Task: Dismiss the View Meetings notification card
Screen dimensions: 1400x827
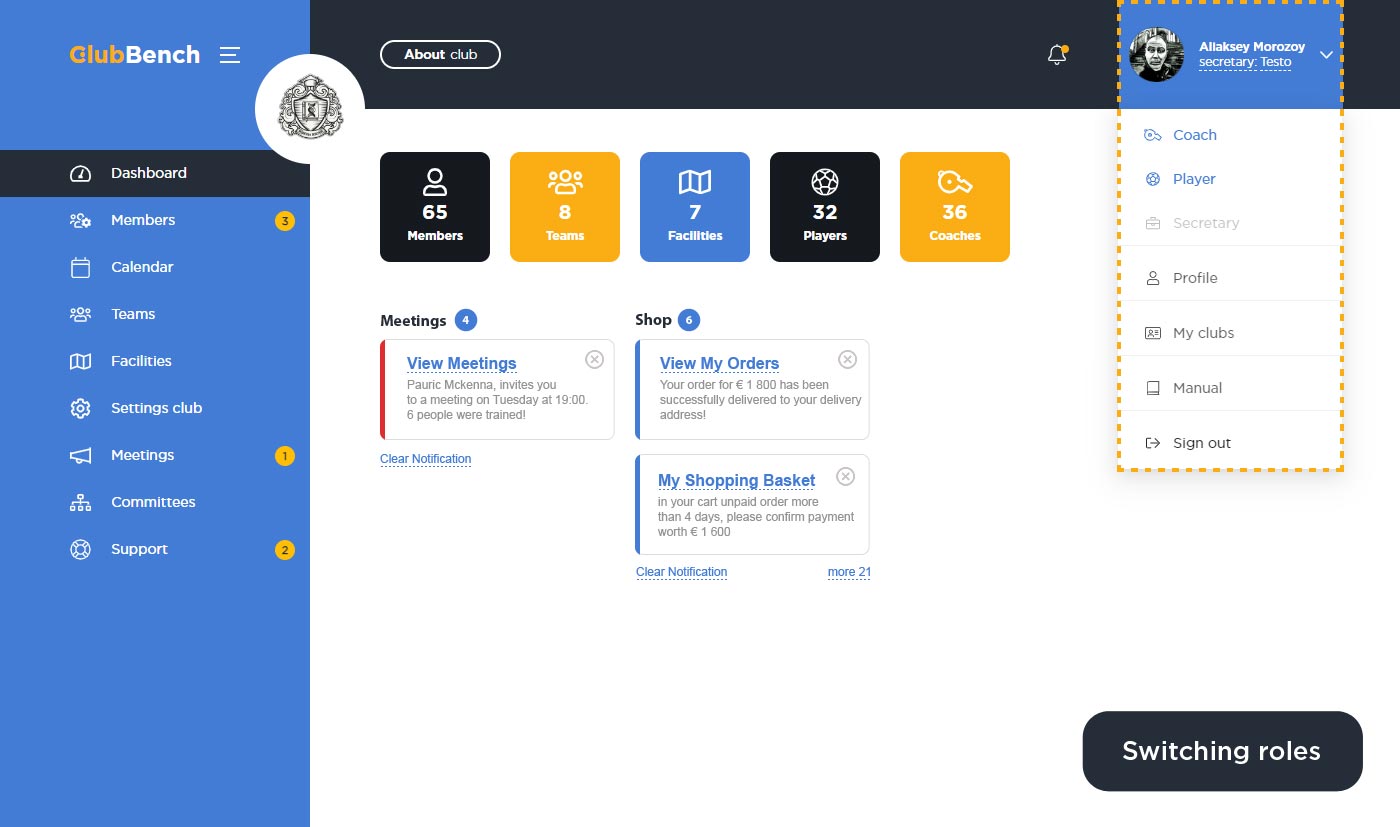Action: (594, 359)
